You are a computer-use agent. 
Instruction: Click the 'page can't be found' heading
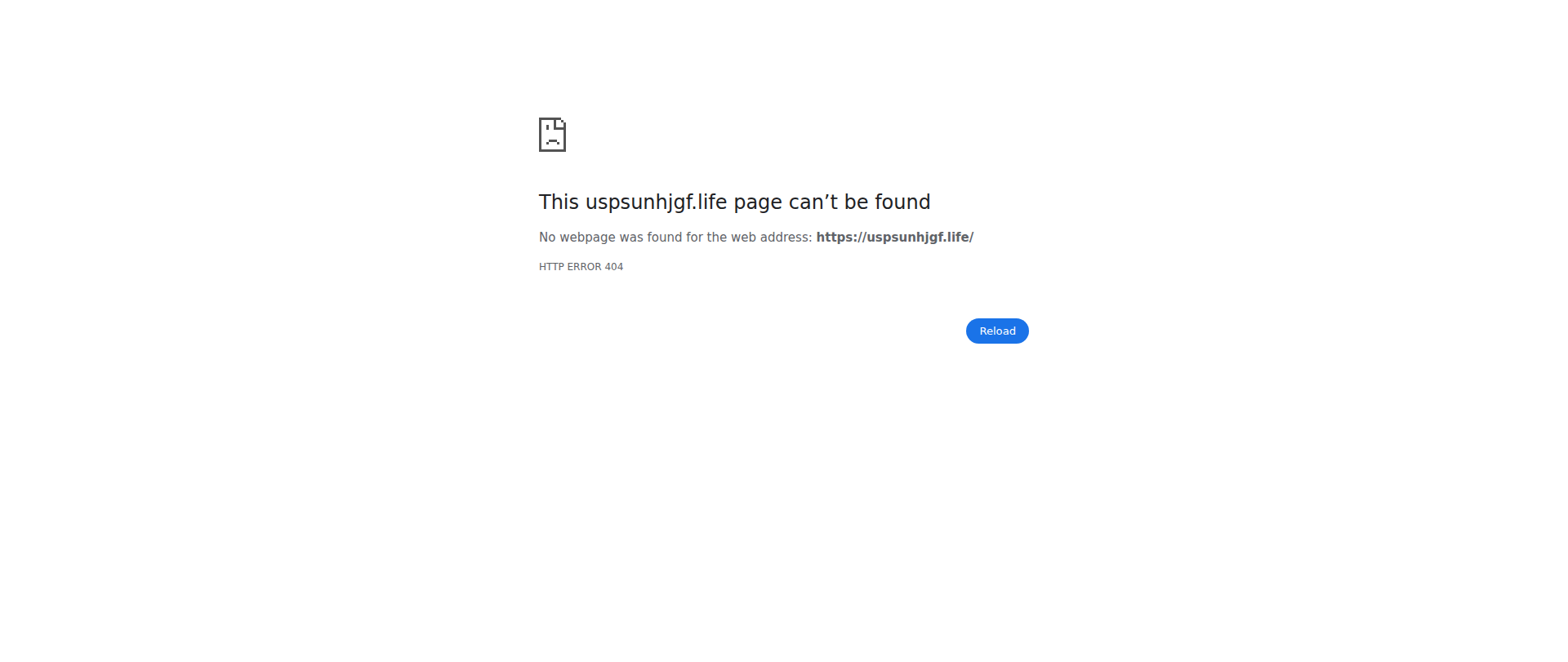(x=734, y=202)
